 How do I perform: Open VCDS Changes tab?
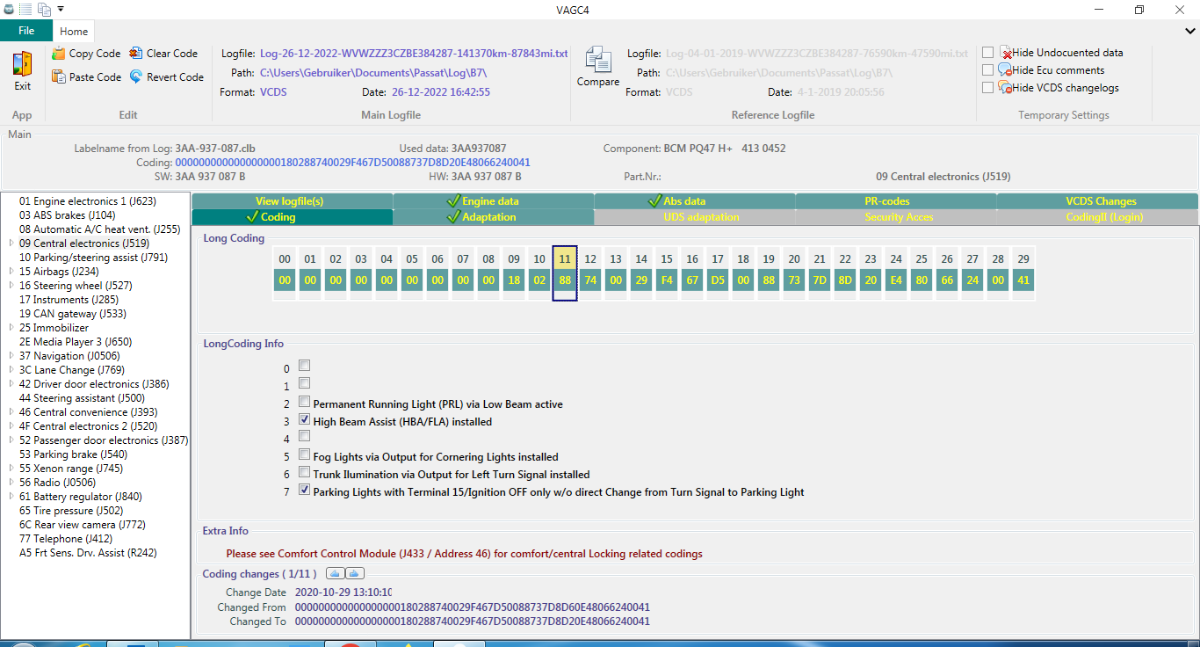(1097, 201)
